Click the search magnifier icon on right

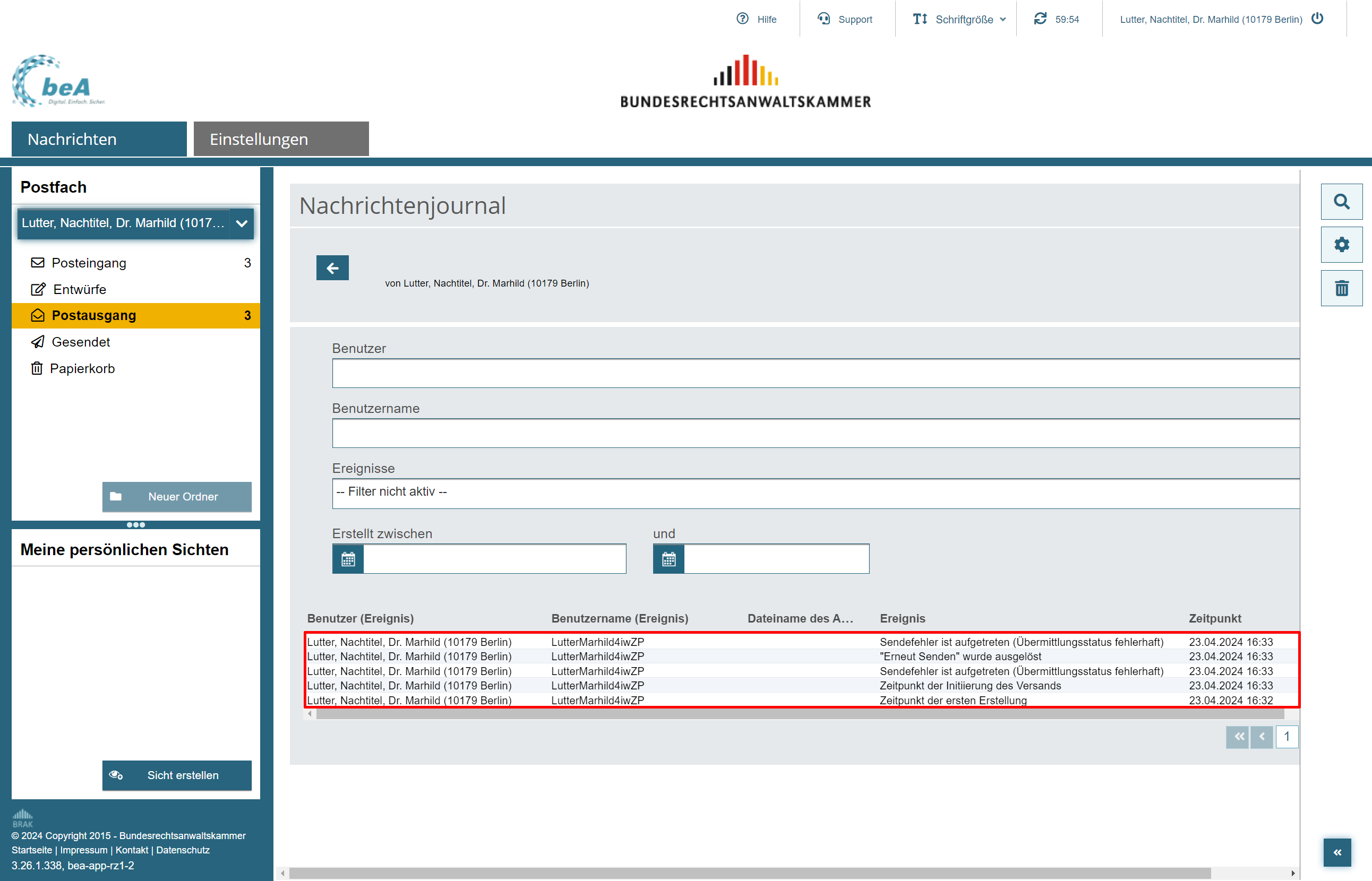(1341, 201)
